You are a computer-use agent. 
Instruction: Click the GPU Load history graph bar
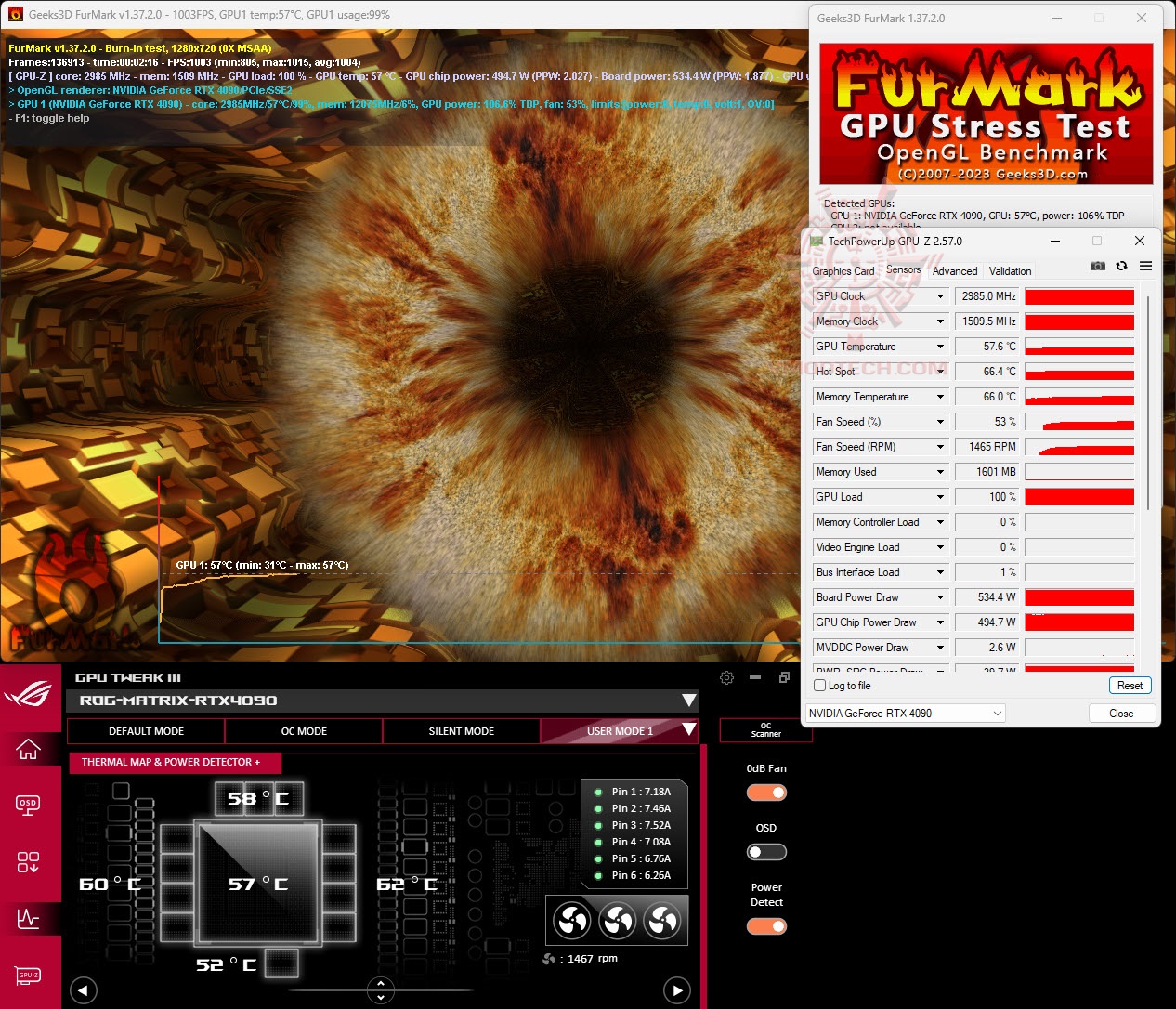pos(1079,497)
